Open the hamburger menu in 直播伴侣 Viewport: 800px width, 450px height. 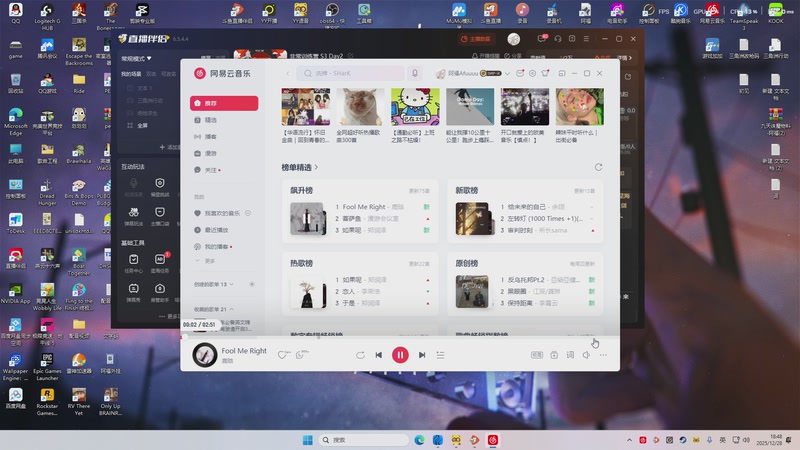[x=586, y=39]
